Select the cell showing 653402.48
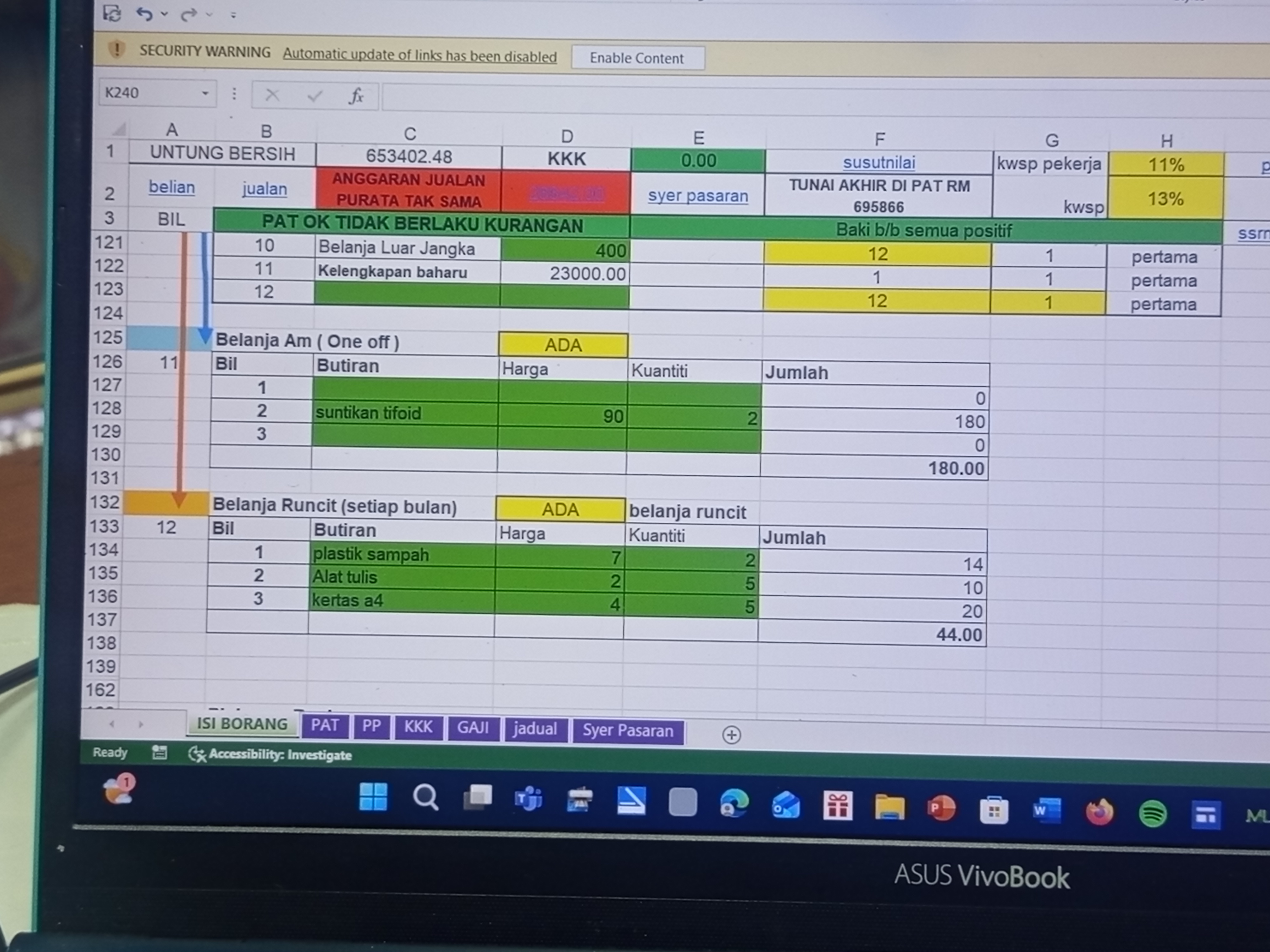 (409, 156)
